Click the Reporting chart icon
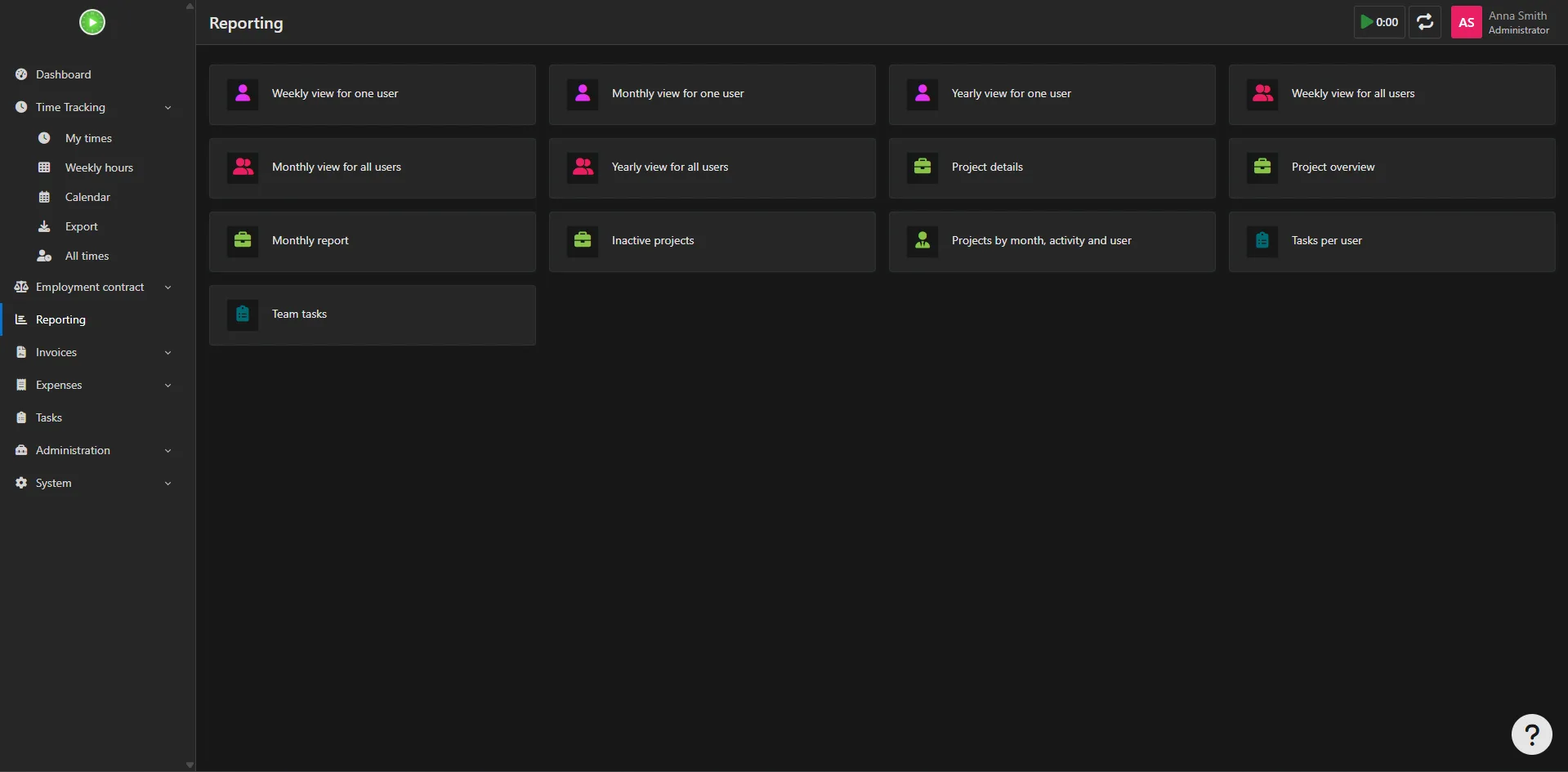 point(21,319)
